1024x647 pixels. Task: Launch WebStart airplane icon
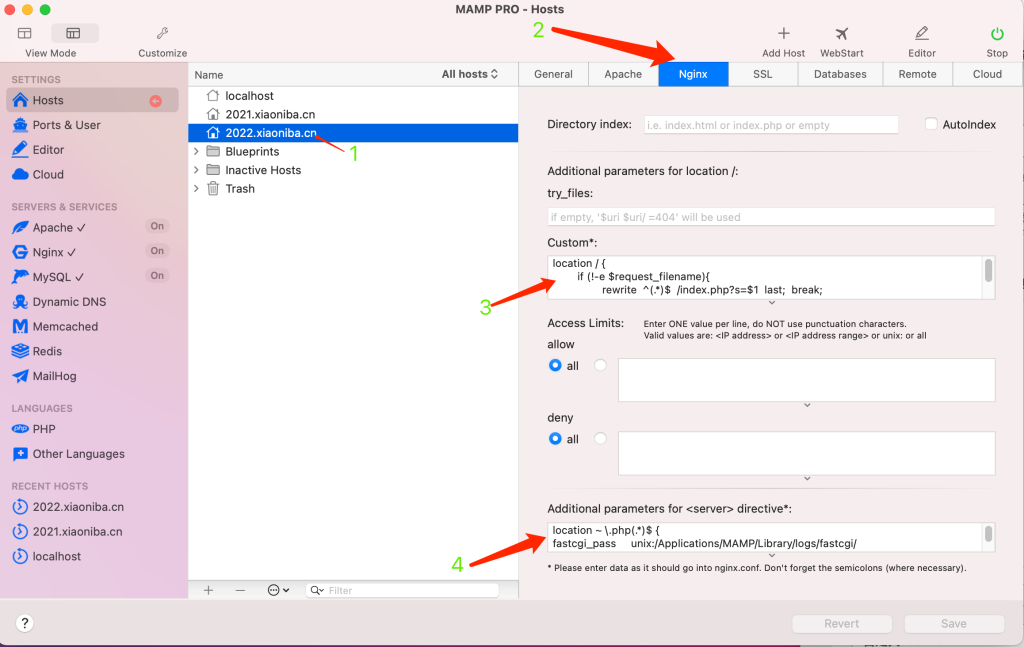[842, 33]
